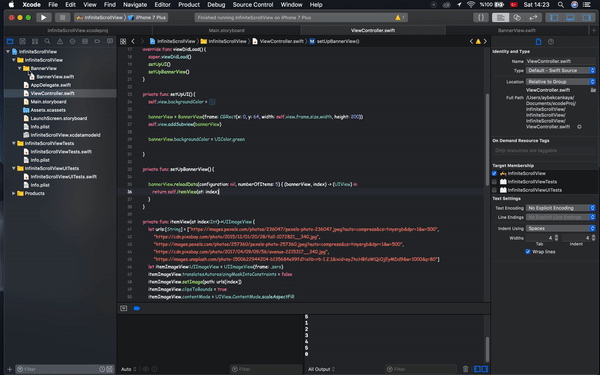Open the Indent Using Spaces dropdown
The image size is (600, 375).
click(561, 228)
